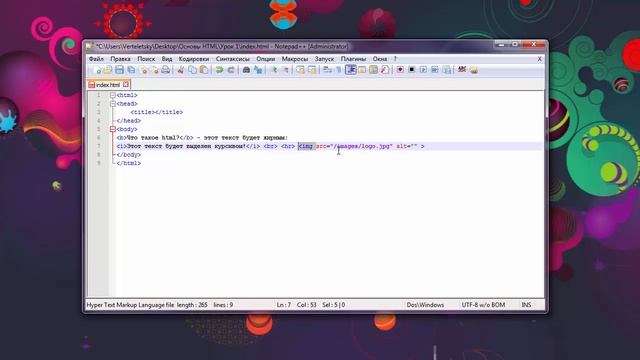Open the Окна menu
Viewport: 640px width, 360px height.
click(x=380, y=59)
